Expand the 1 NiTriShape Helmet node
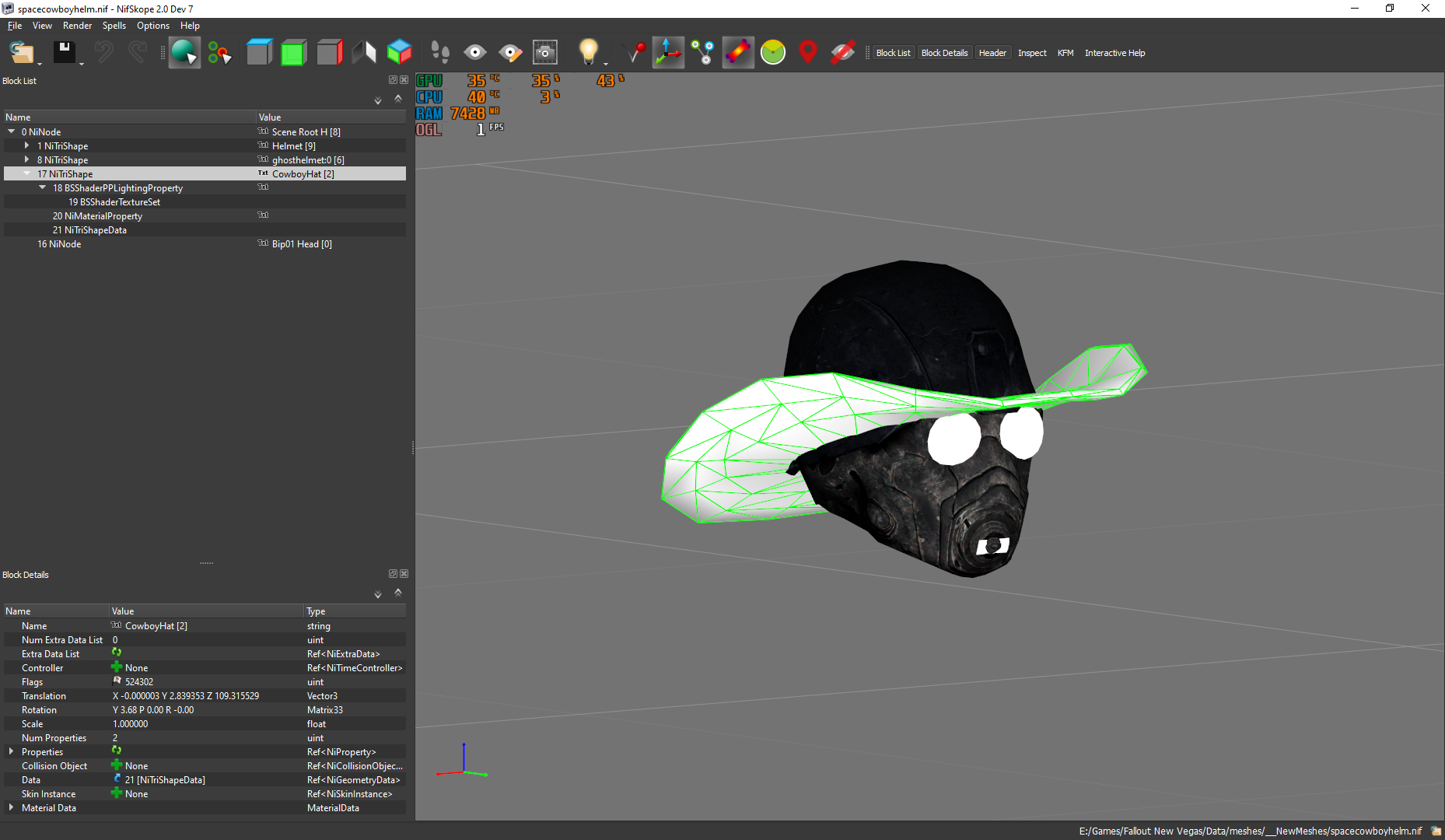 click(x=26, y=145)
